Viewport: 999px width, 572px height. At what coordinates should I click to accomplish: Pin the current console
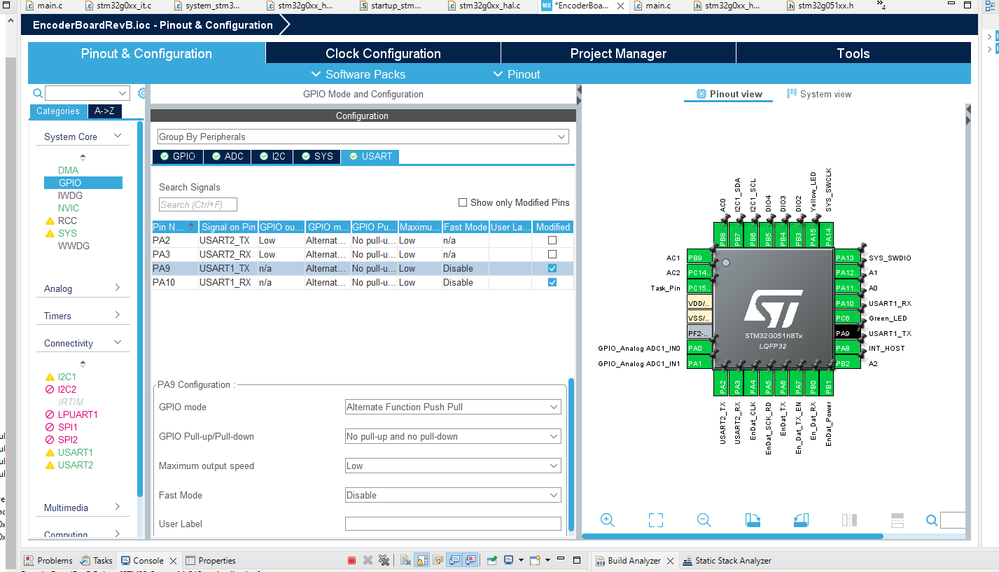click(492, 561)
